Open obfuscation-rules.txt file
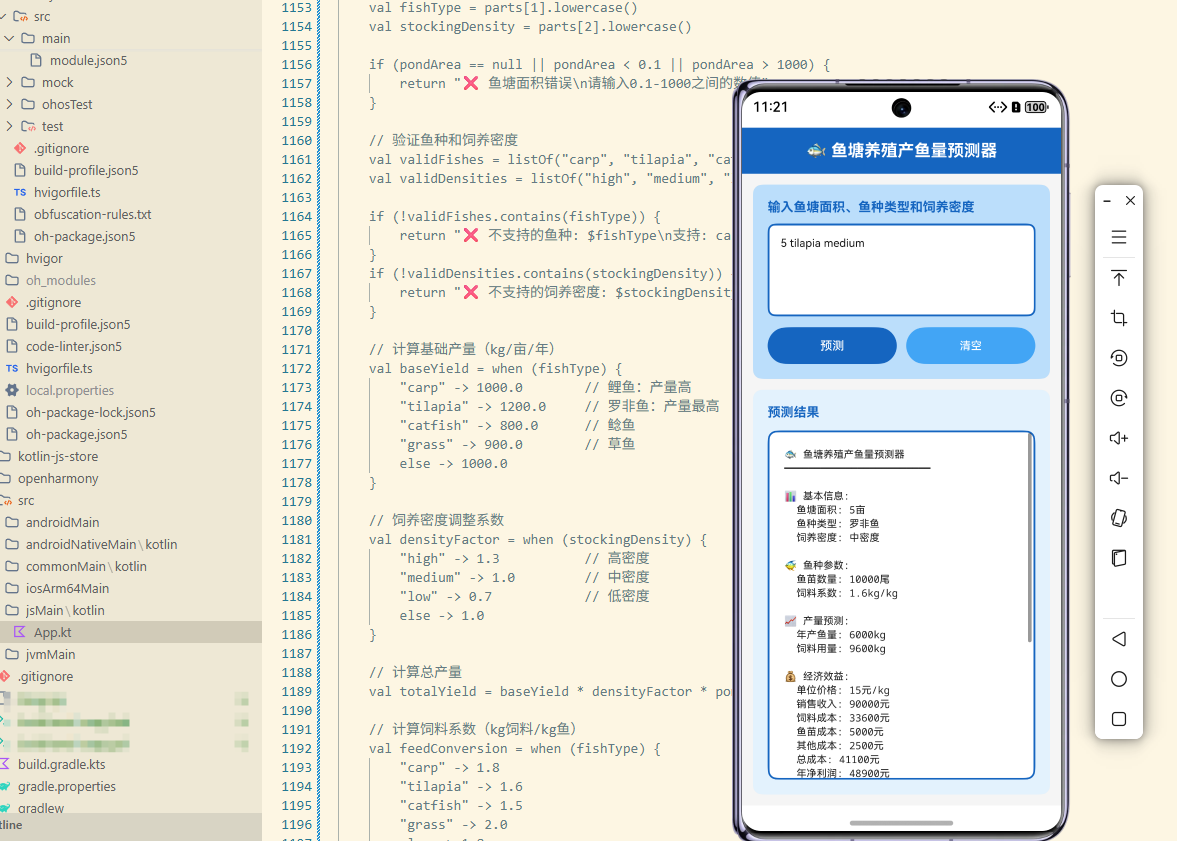The width and height of the screenshot is (1177, 841). pyautogui.click(x=92, y=214)
